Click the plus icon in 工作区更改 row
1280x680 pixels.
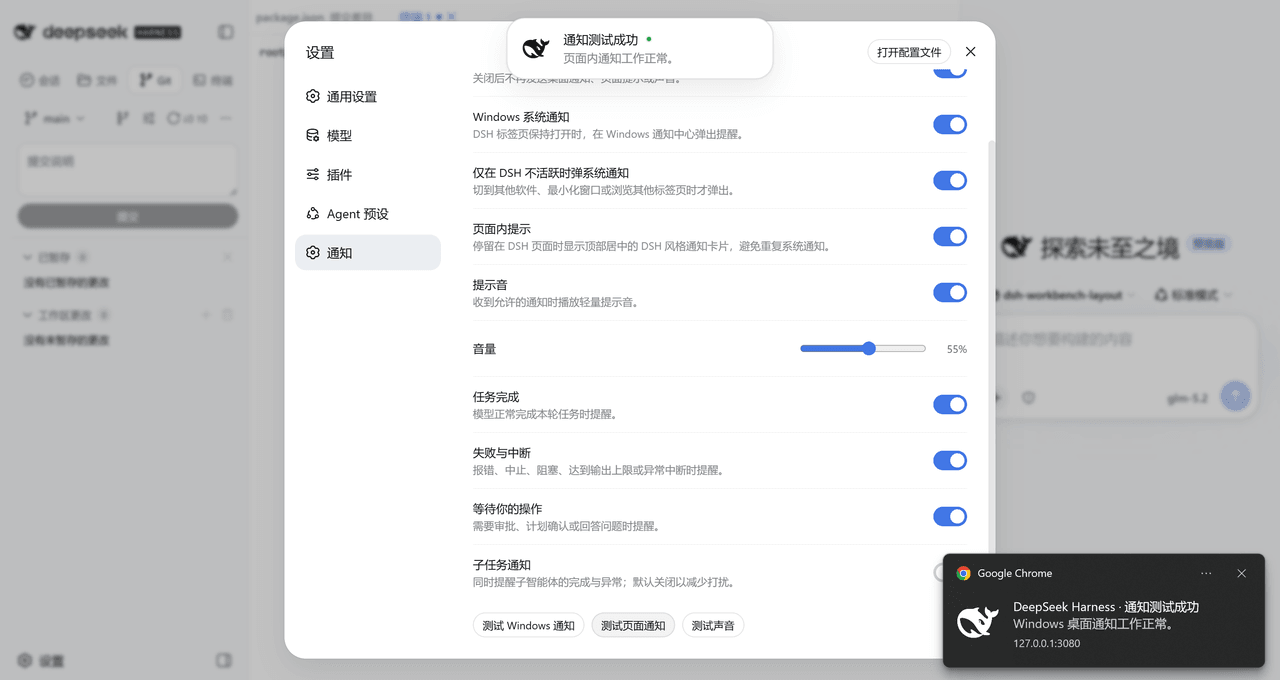click(x=207, y=315)
